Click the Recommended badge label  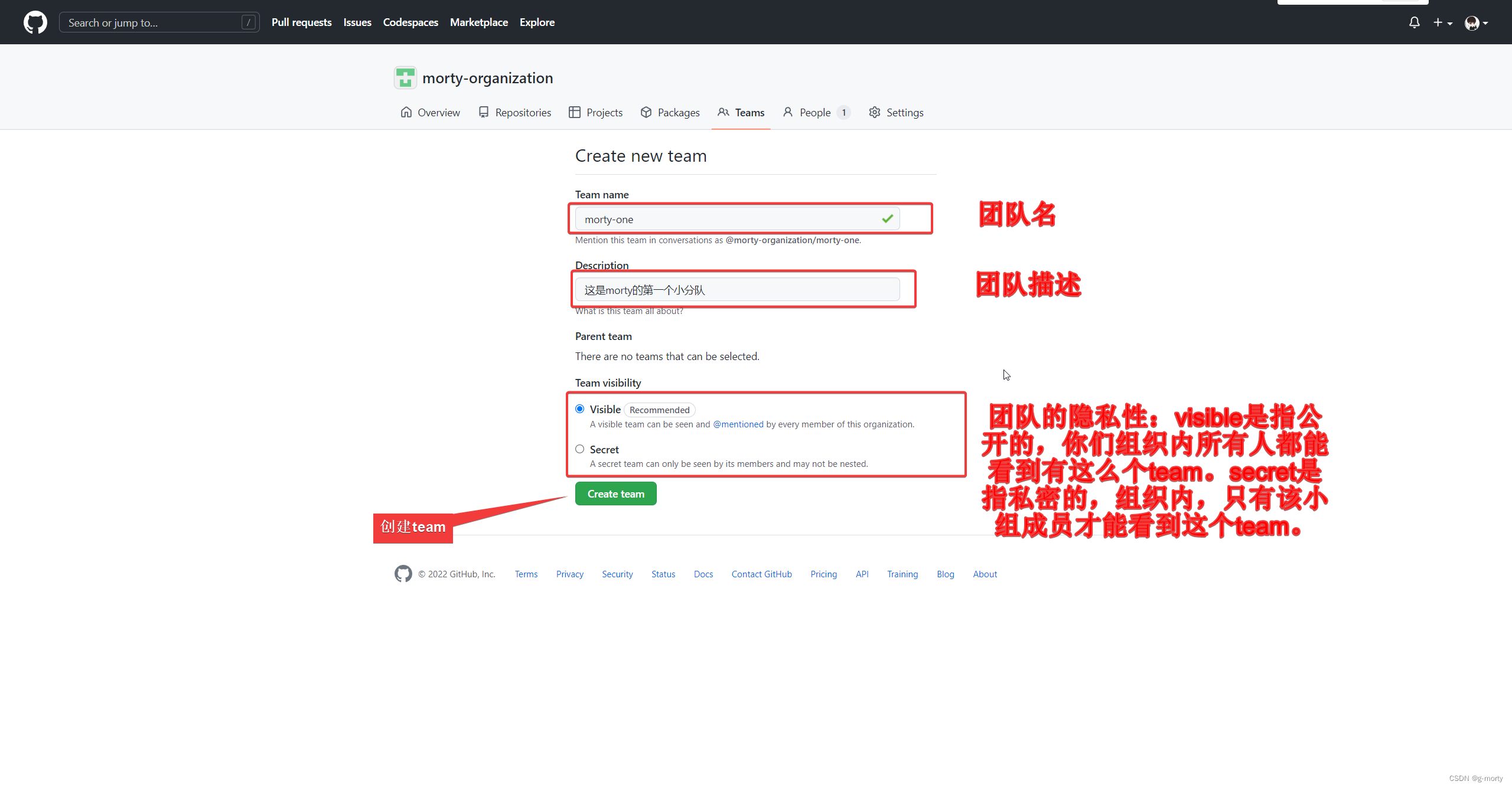[660, 410]
